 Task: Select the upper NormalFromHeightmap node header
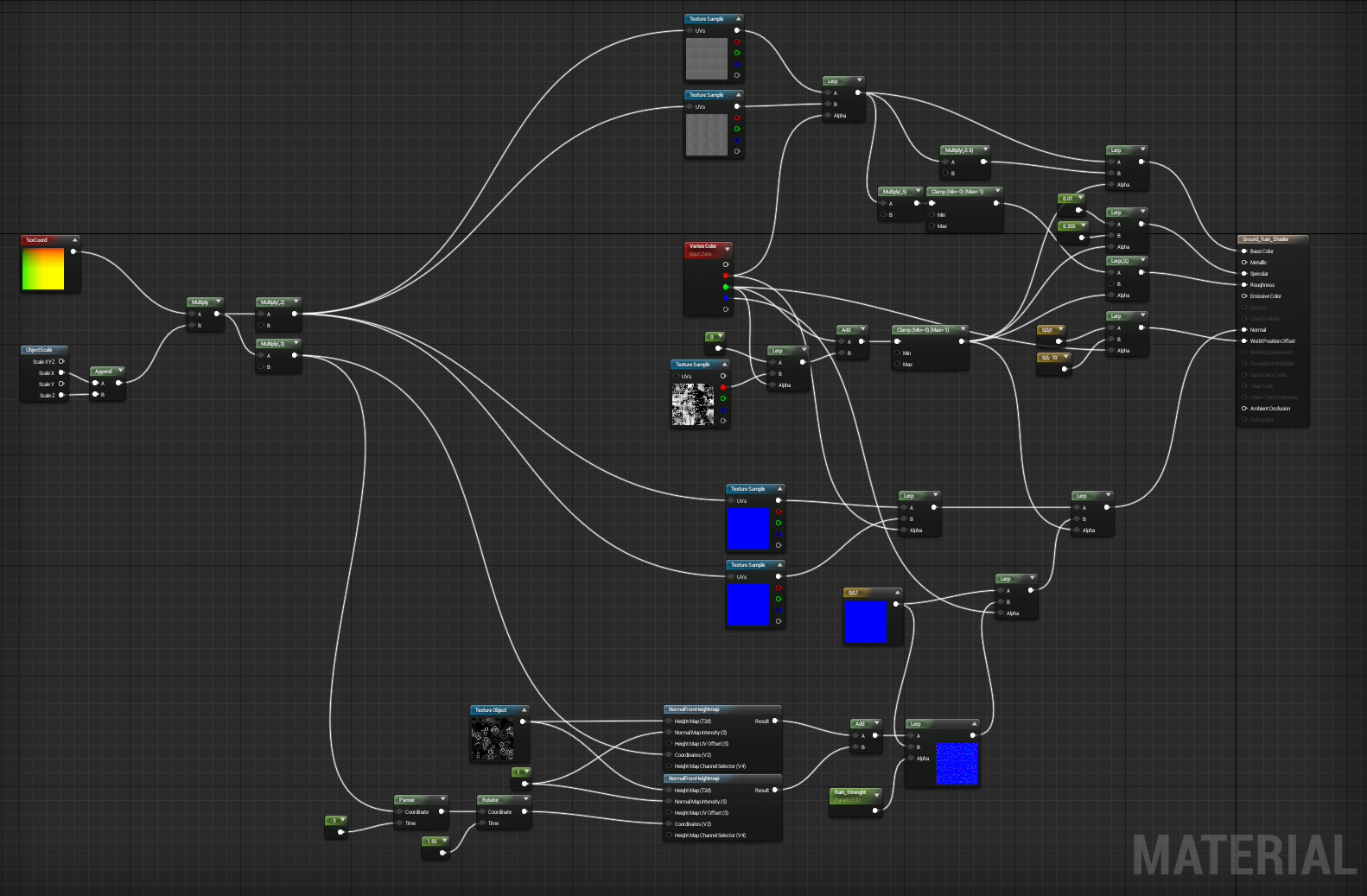pos(722,709)
